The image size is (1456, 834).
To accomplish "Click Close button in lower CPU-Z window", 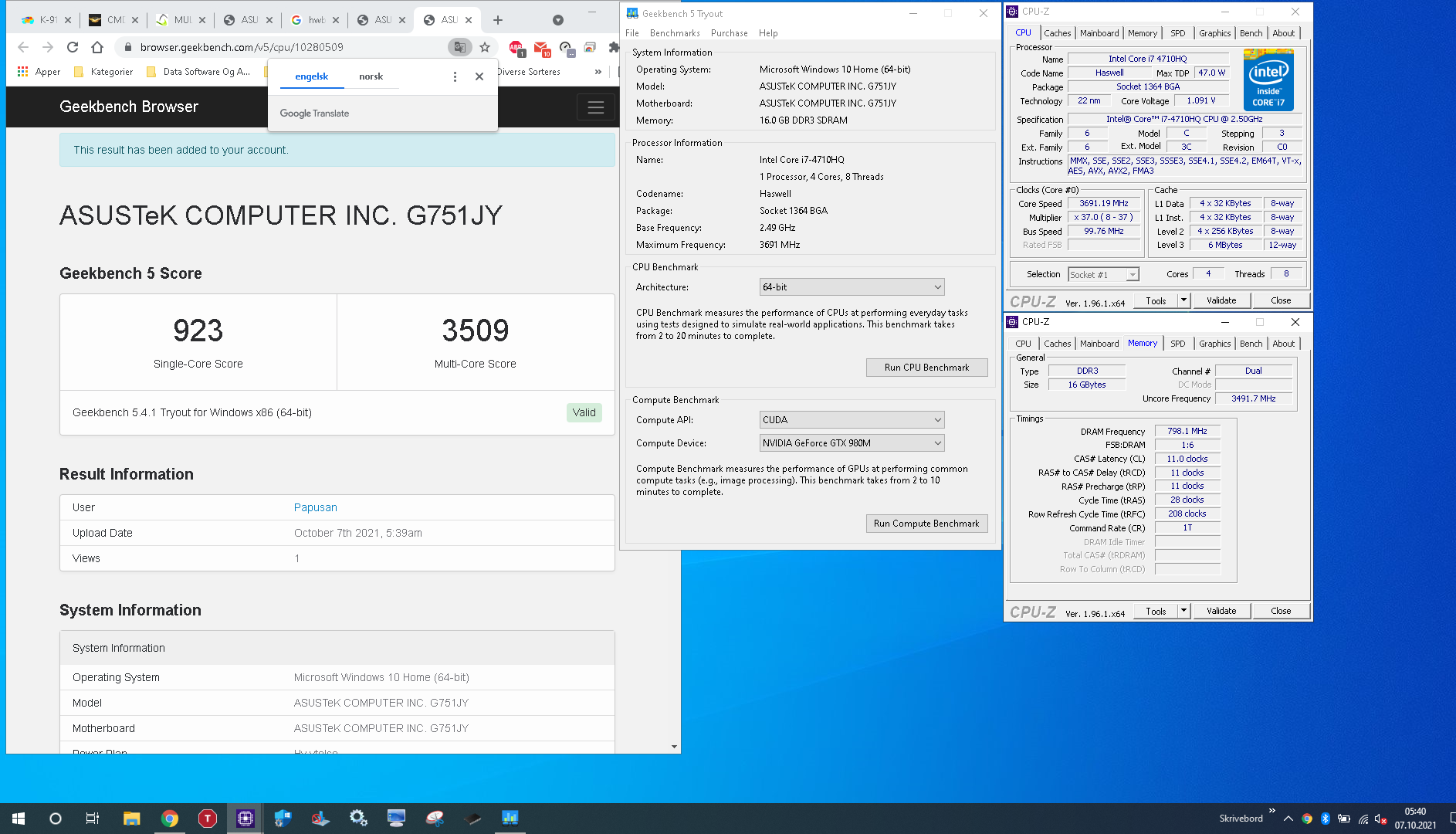I will [1281, 611].
